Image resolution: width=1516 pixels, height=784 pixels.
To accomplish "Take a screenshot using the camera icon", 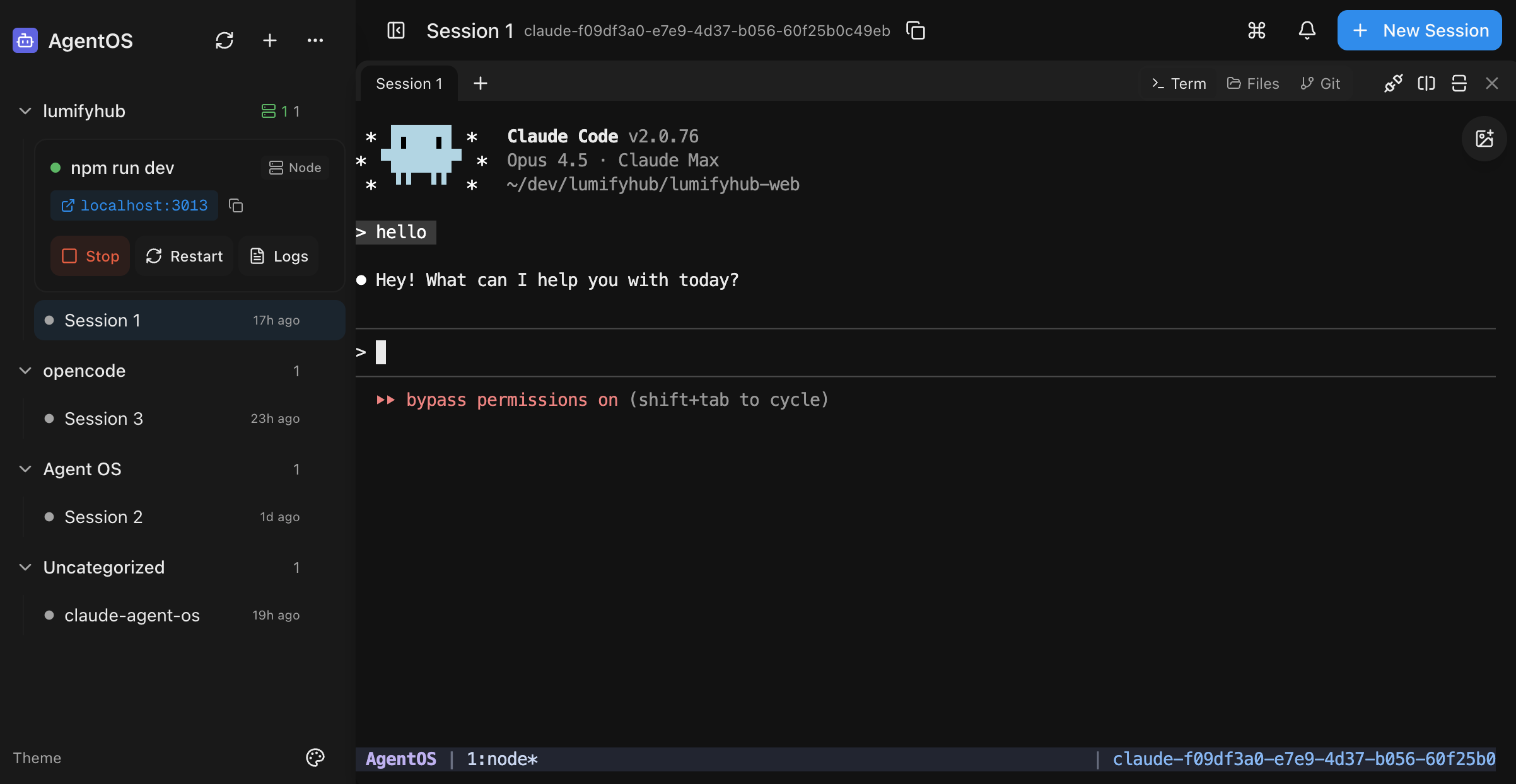I will (1484, 139).
